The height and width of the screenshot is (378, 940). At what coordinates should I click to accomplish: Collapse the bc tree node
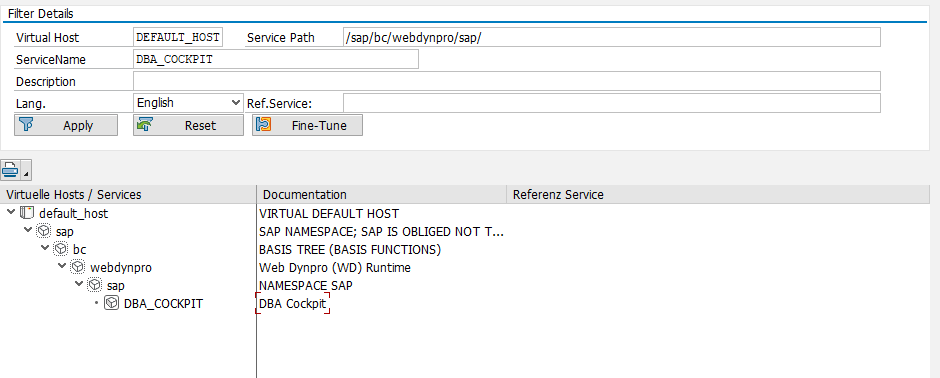click(x=45, y=248)
